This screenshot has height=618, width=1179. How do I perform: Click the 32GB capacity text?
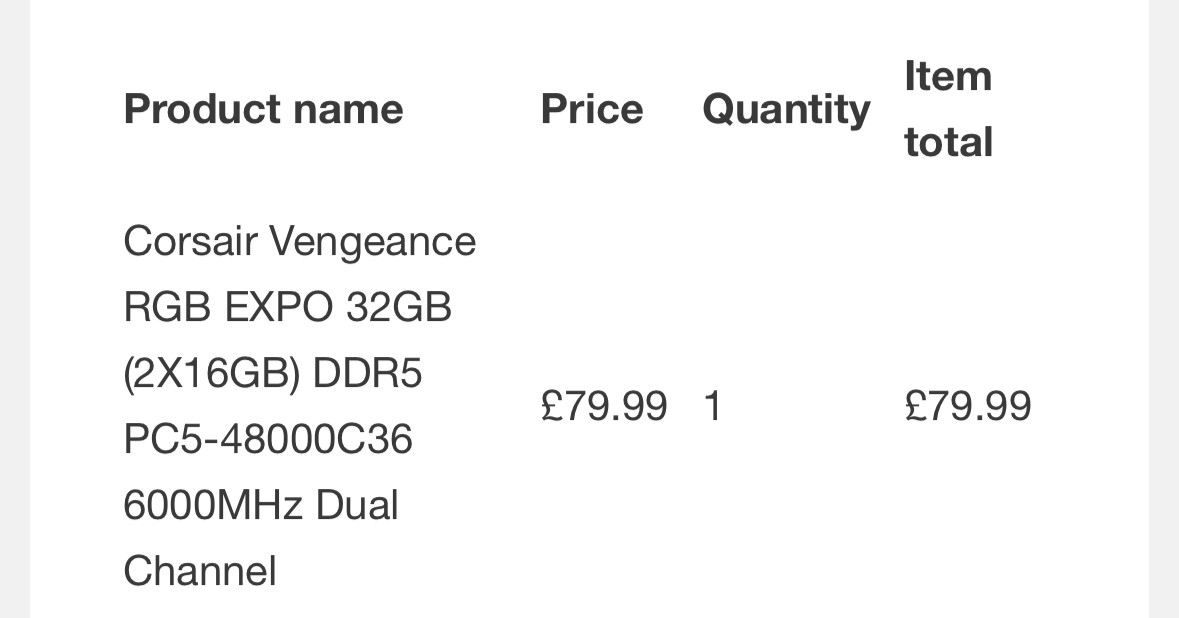pos(399,308)
